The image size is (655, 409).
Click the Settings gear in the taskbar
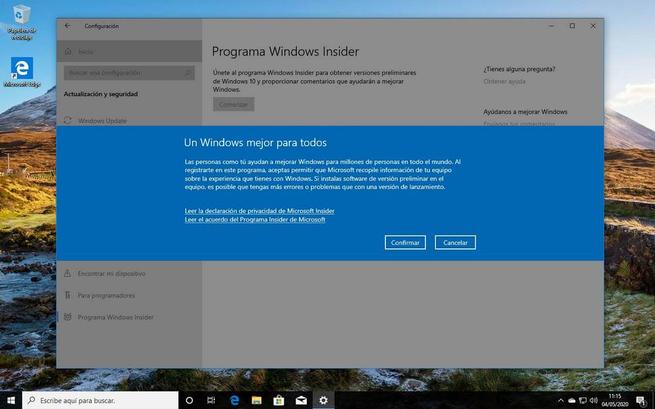coord(323,400)
